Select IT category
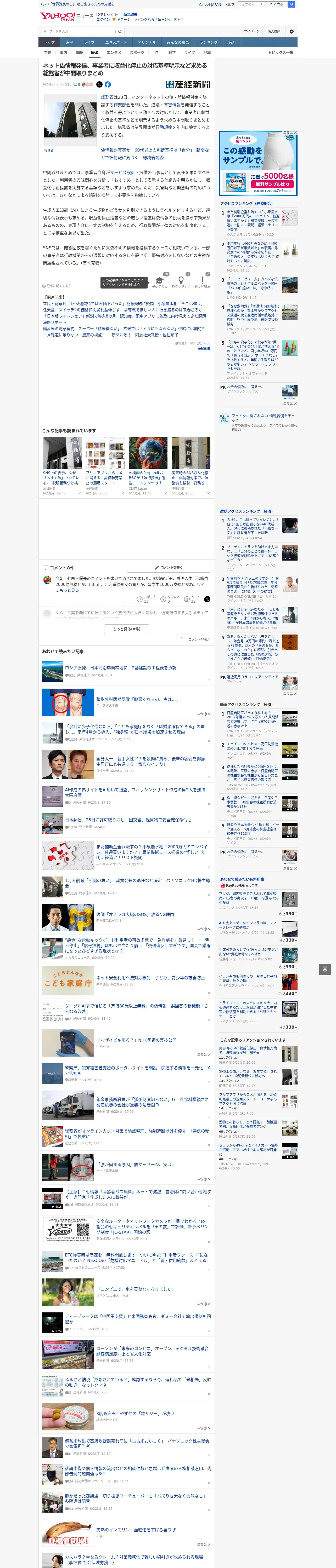The height and width of the screenshot is (1568, 336). 156,52
